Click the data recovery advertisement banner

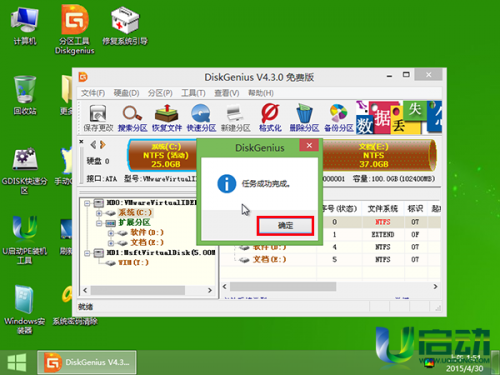click(x=399, y=117)
